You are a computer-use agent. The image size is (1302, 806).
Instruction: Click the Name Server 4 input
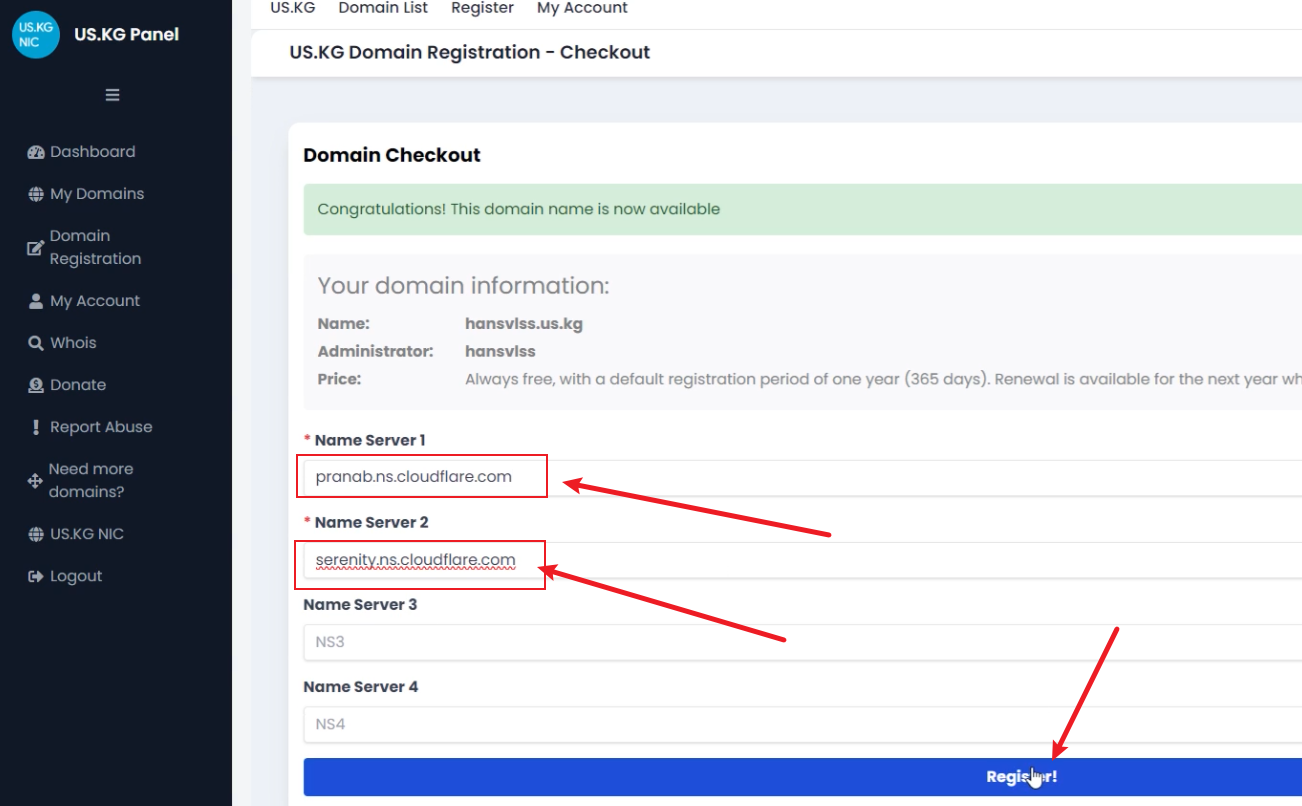click(800, 724)
